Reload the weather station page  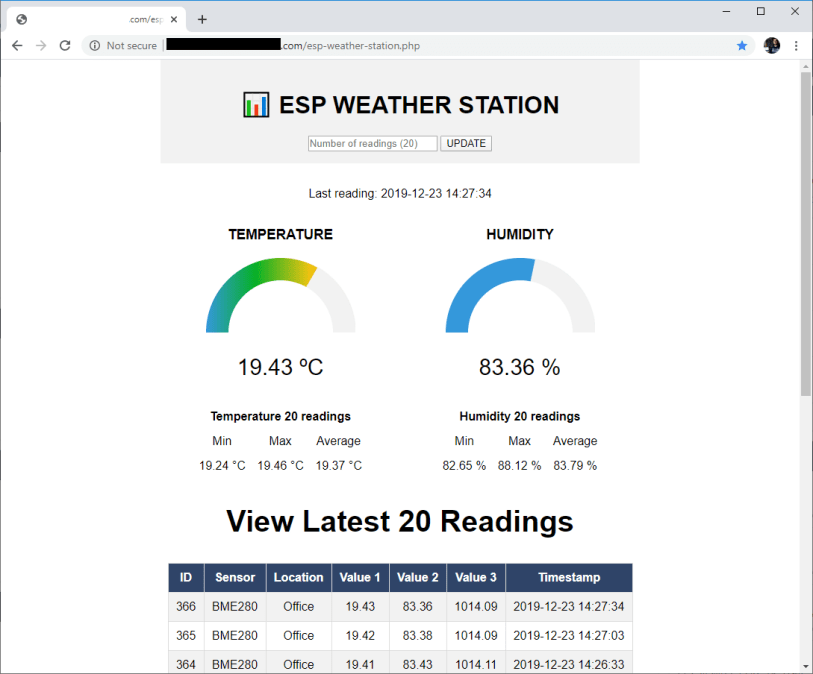click(65, 45)
